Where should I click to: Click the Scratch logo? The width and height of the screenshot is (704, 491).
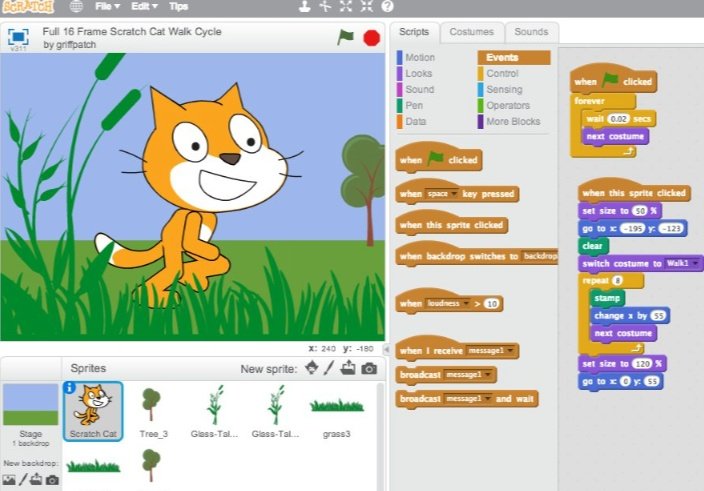pyautogui.click(x=28, y=6)
